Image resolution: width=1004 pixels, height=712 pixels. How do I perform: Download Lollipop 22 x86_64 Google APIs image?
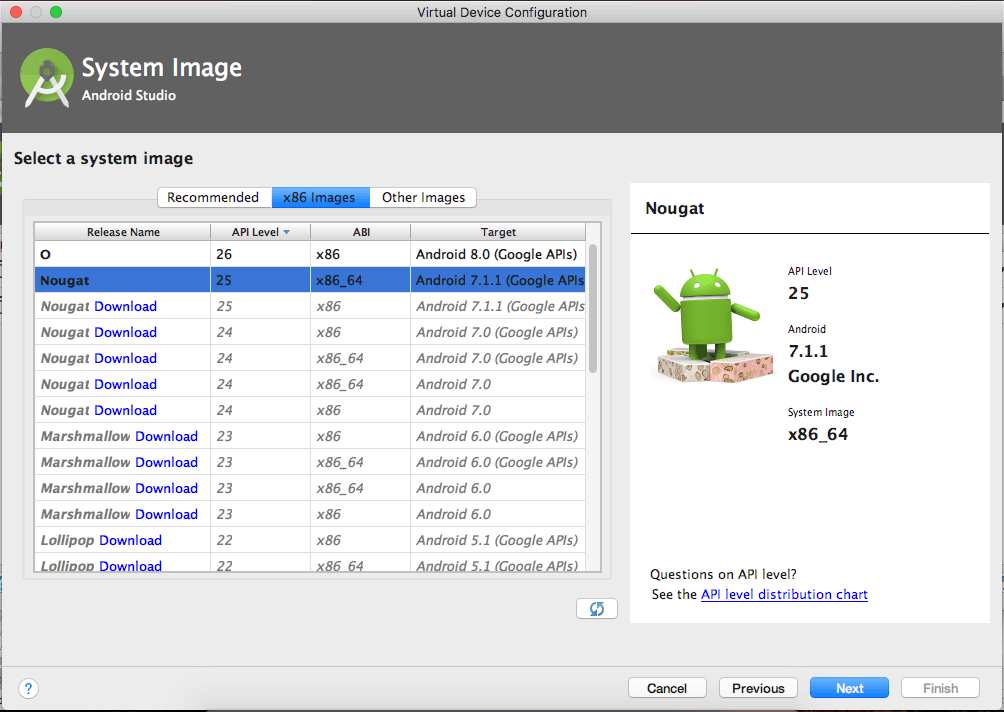(x=131, y=565)
